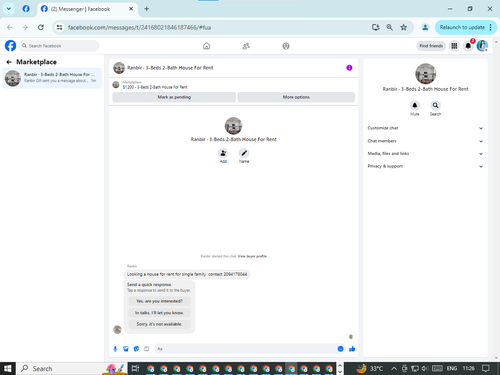Viewport: 500px width, 375px height.
Task: Go to the Home feed icon
Action: [206, 46]
